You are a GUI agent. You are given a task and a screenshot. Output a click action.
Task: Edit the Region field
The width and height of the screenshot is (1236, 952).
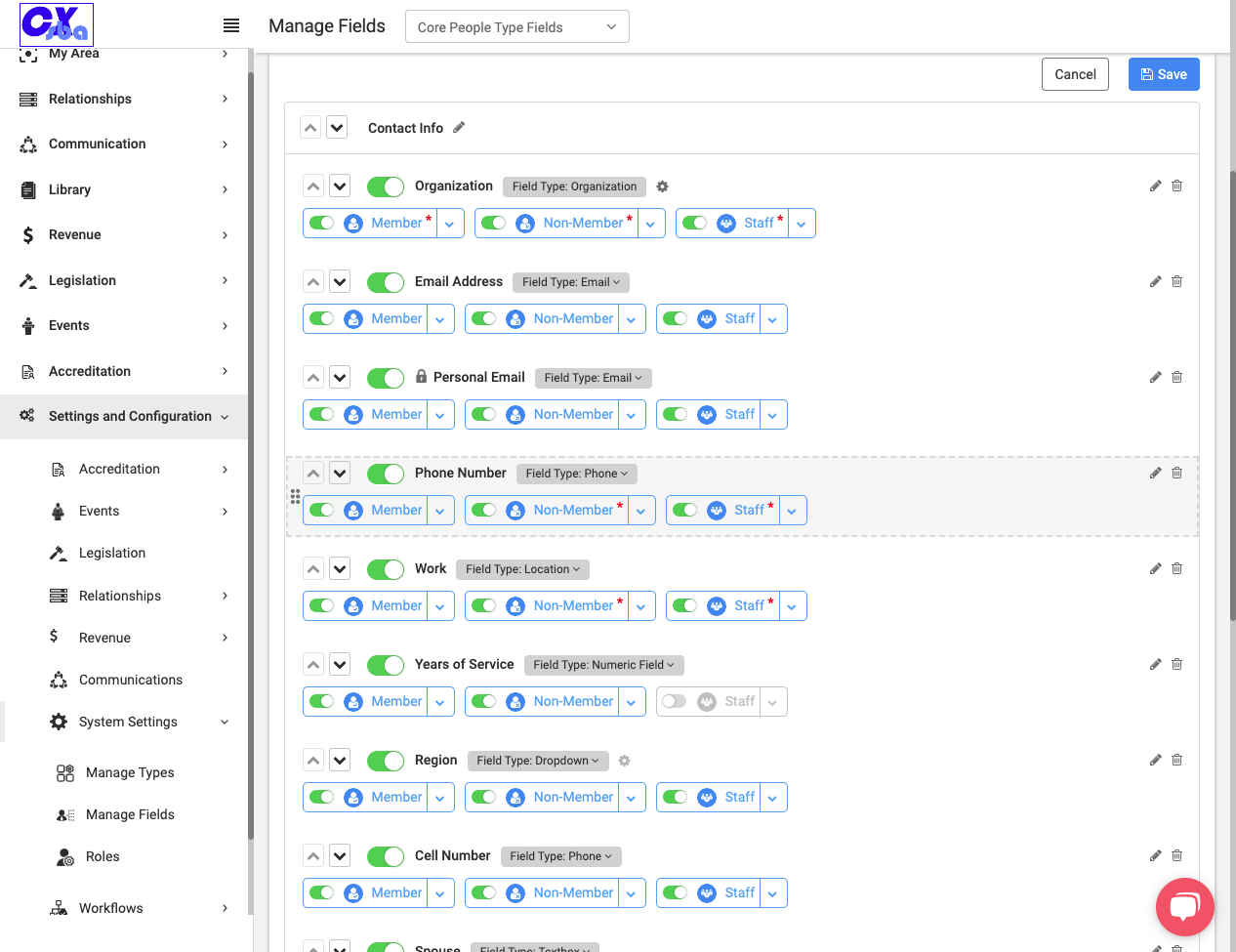(x=1155, y=760)
